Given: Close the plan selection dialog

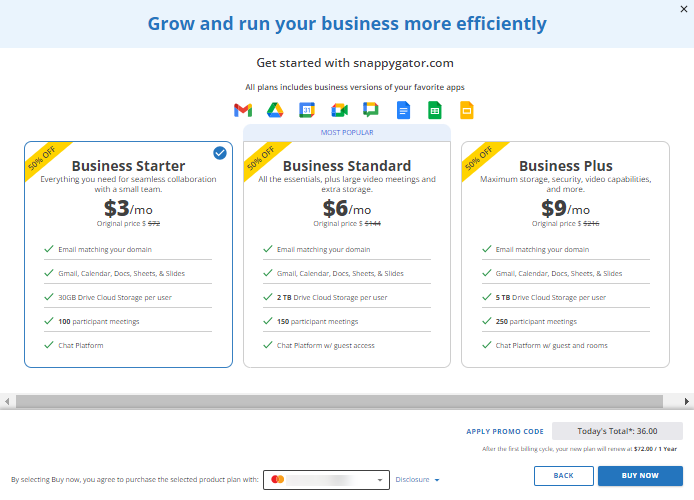Looking at the screenshot, I should (684, 9).
